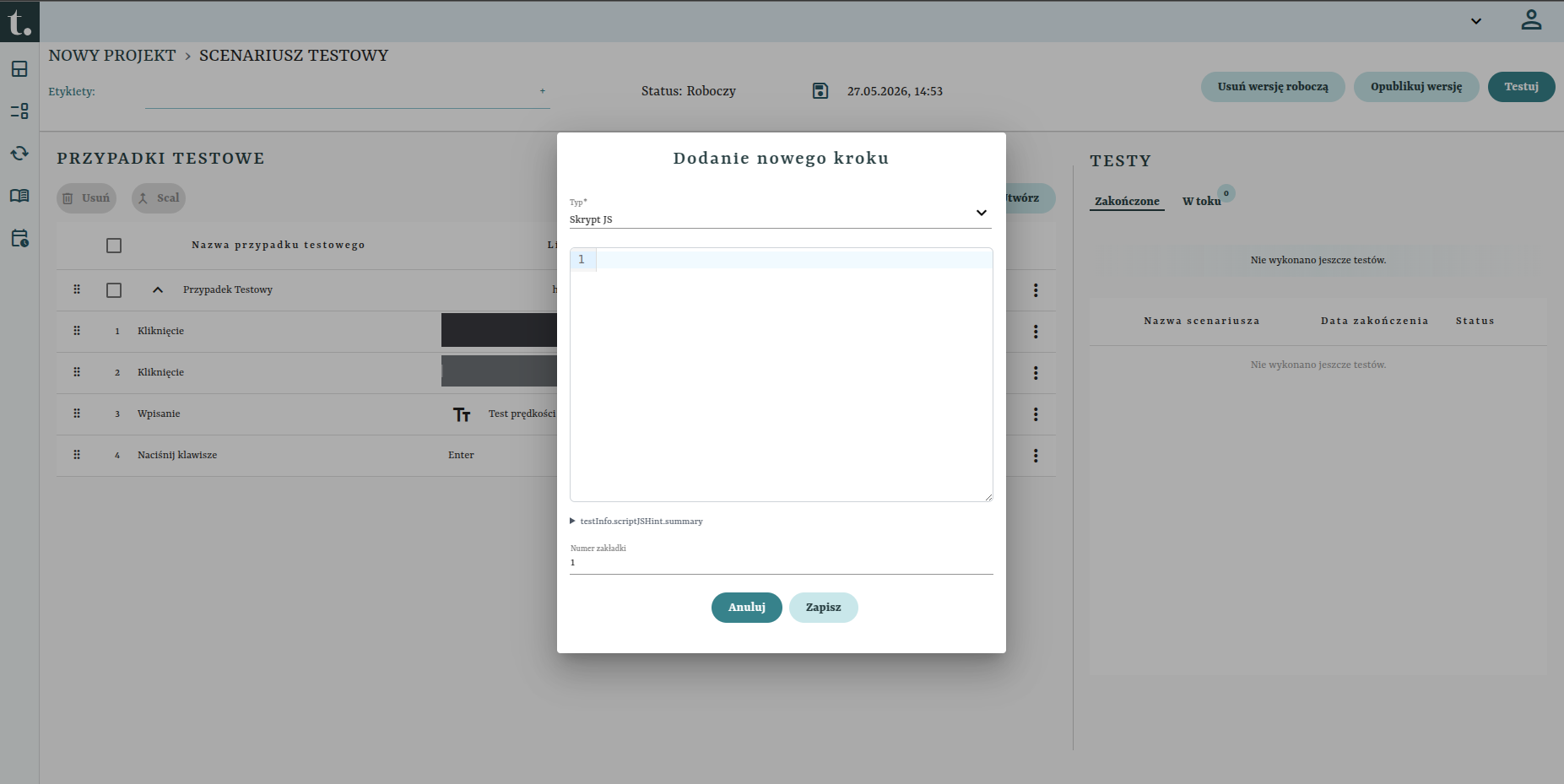Open the open-book documentation sidebar icon
Viewport: 1564px width, 784px height.
(19, 196)
